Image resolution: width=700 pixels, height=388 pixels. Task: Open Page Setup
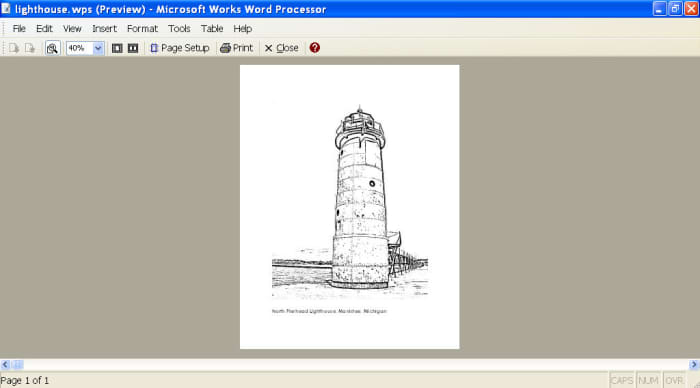(x=180, y=48)
